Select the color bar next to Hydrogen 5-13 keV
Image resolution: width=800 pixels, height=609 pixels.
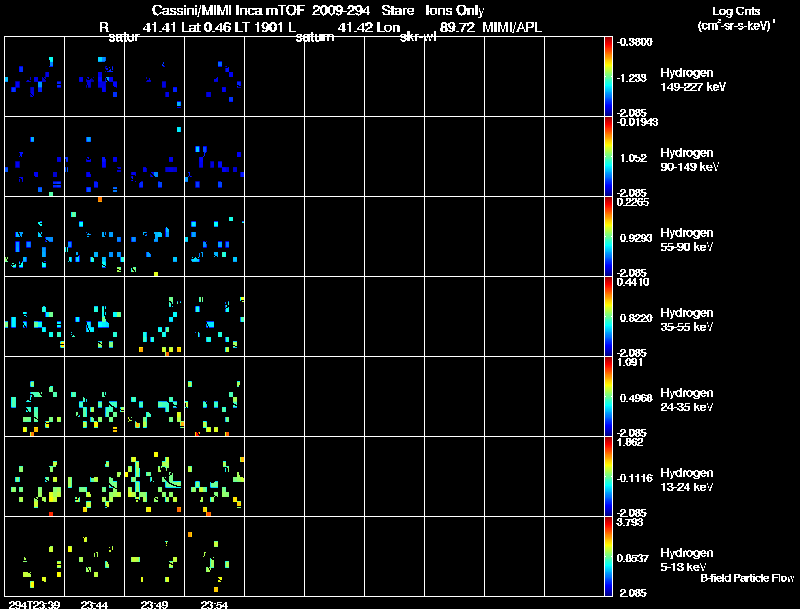point(608,556)
